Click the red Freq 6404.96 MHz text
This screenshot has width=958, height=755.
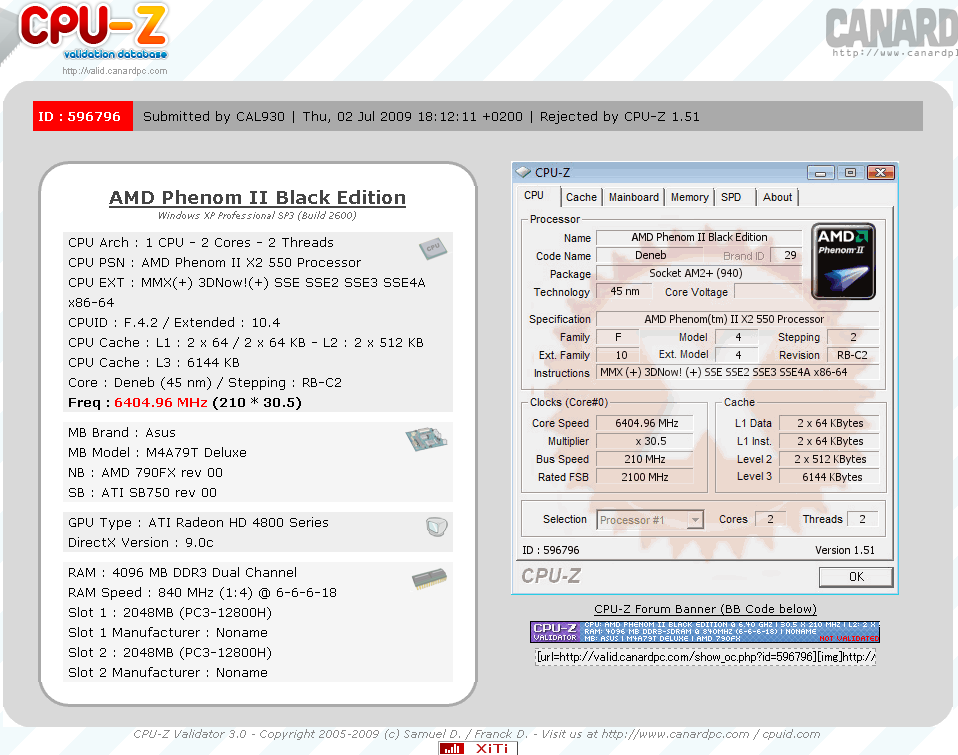(x=161, y=403)
